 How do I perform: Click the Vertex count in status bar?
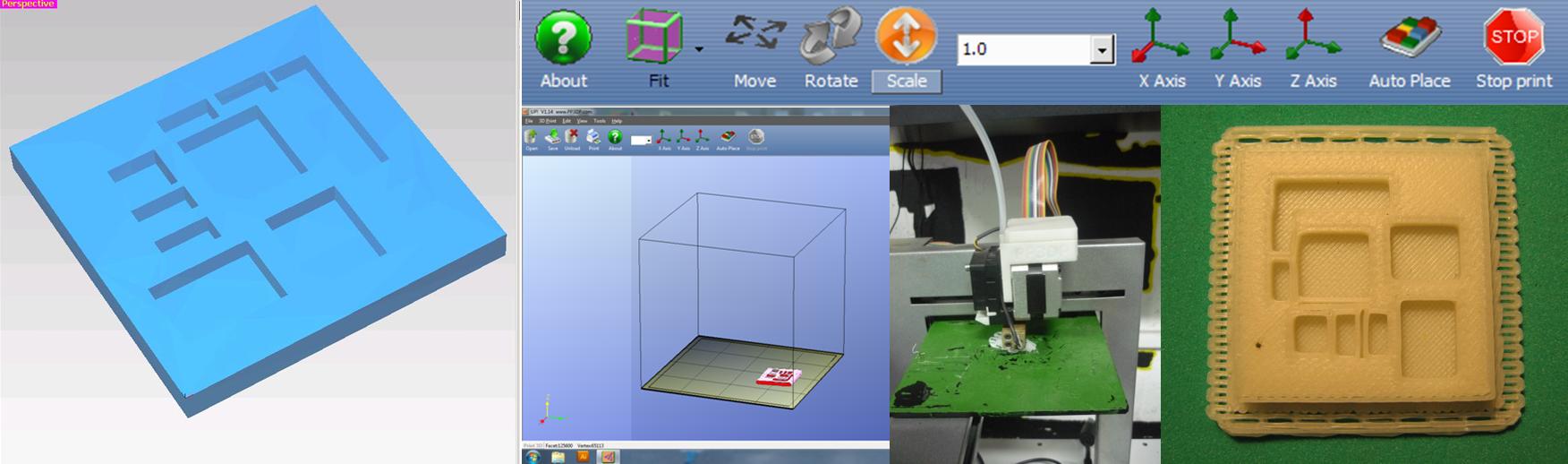click(x=590, y=445)
